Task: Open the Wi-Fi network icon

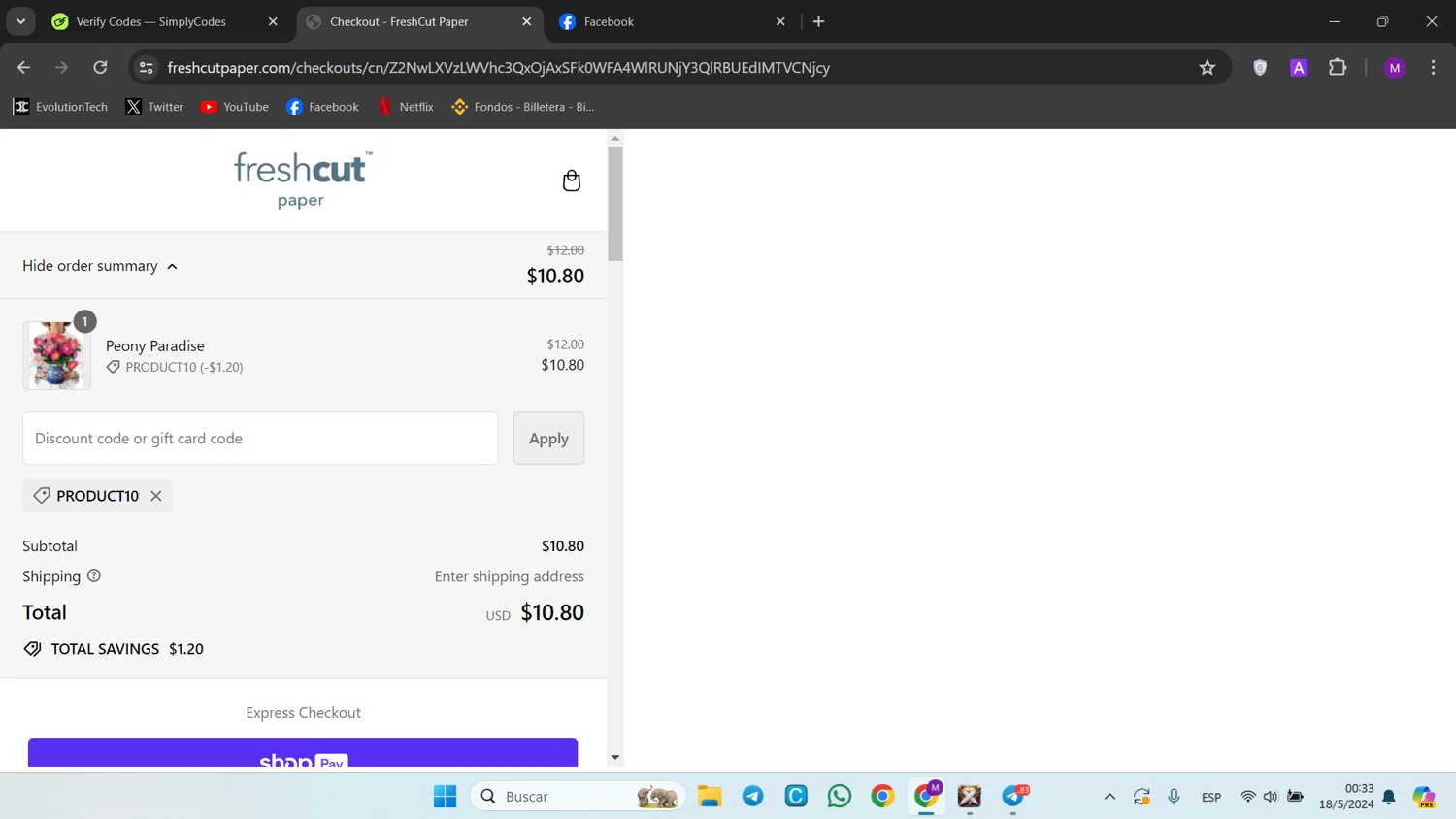Action: click(1248, 797)
